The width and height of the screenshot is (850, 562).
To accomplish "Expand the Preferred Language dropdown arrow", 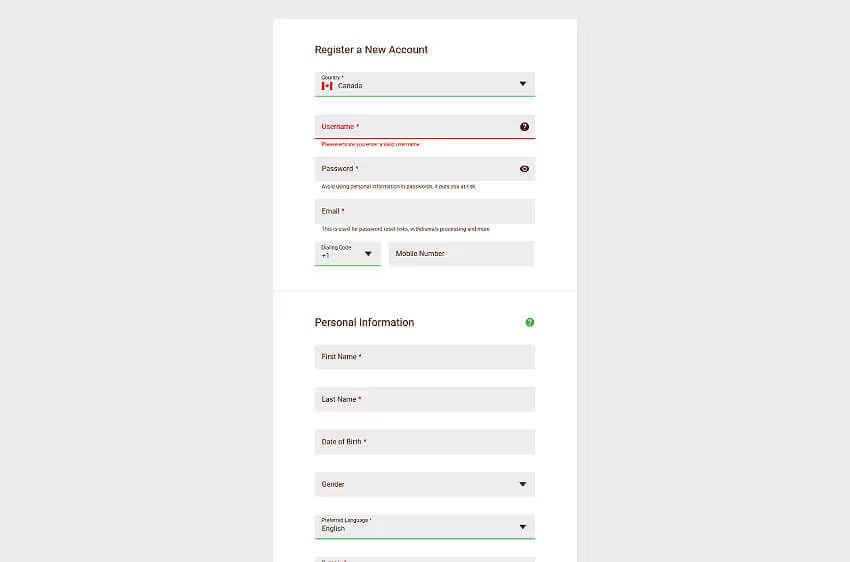I will coord(522,527).
